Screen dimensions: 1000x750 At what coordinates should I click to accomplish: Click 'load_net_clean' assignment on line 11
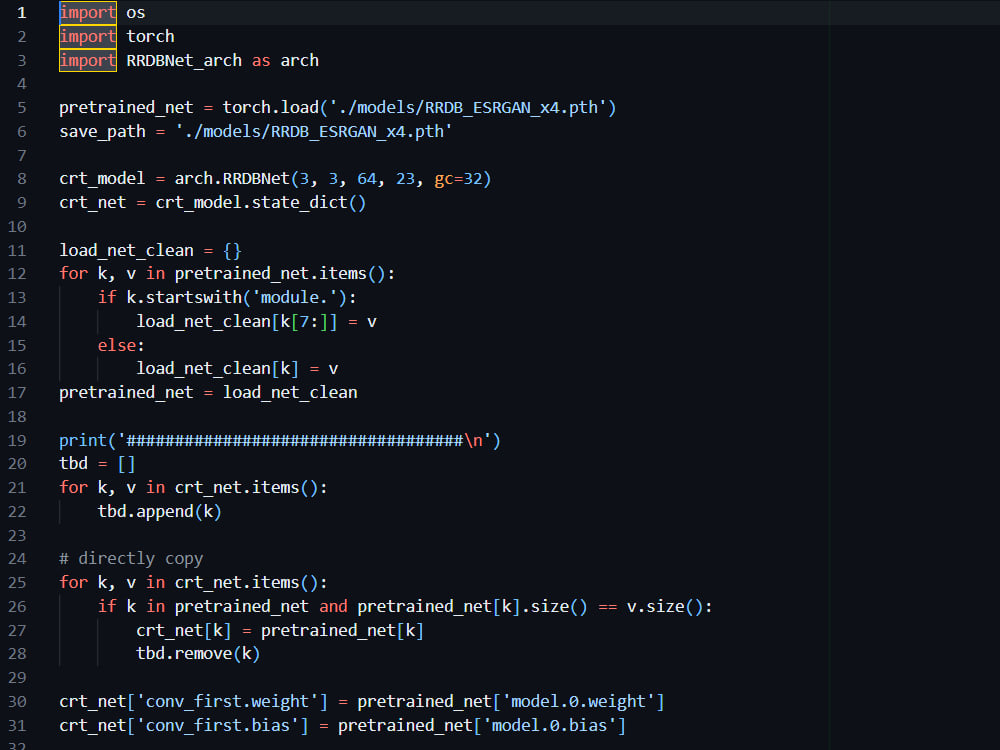126,250
